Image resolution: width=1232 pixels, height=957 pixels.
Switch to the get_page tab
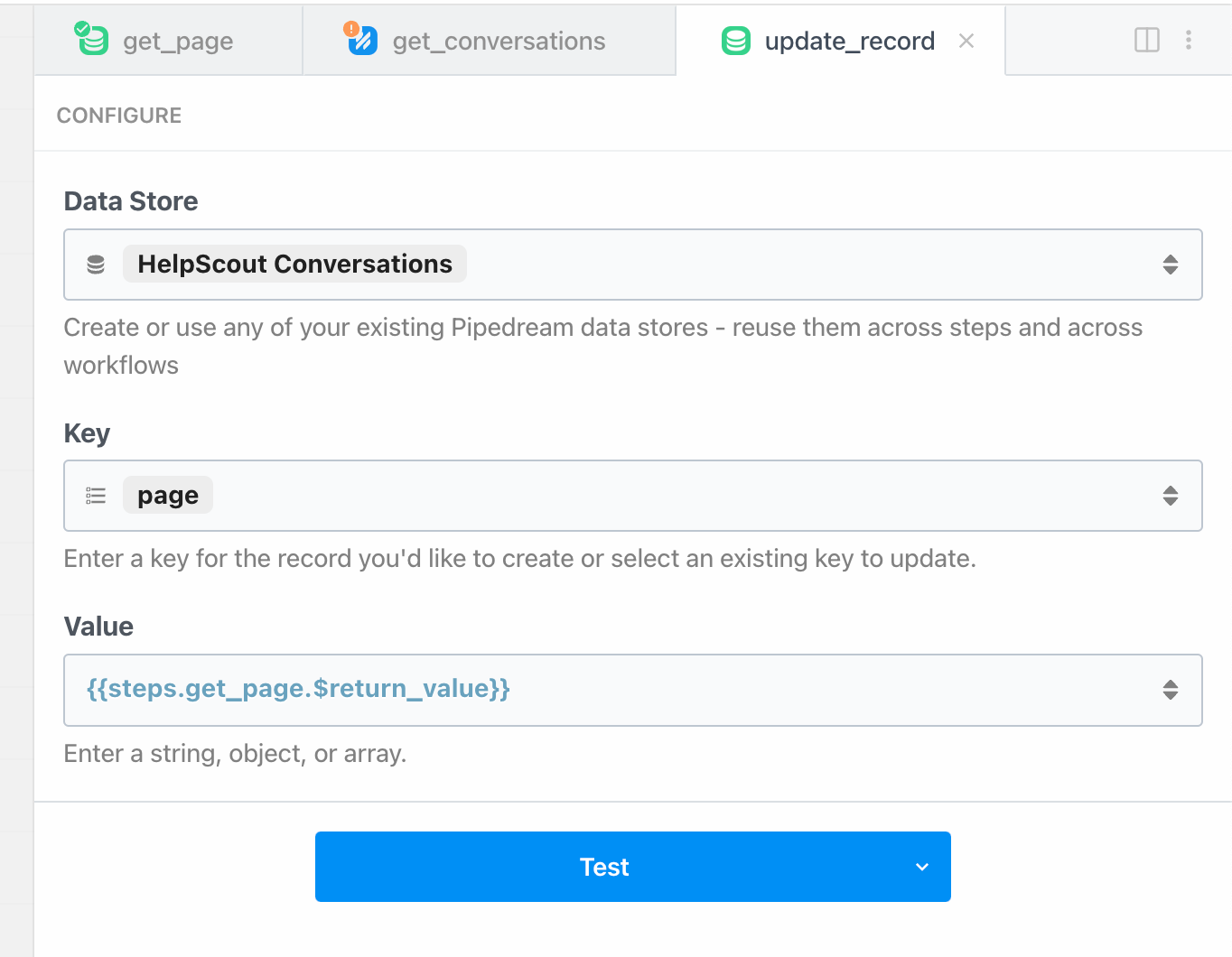(168, 41)
